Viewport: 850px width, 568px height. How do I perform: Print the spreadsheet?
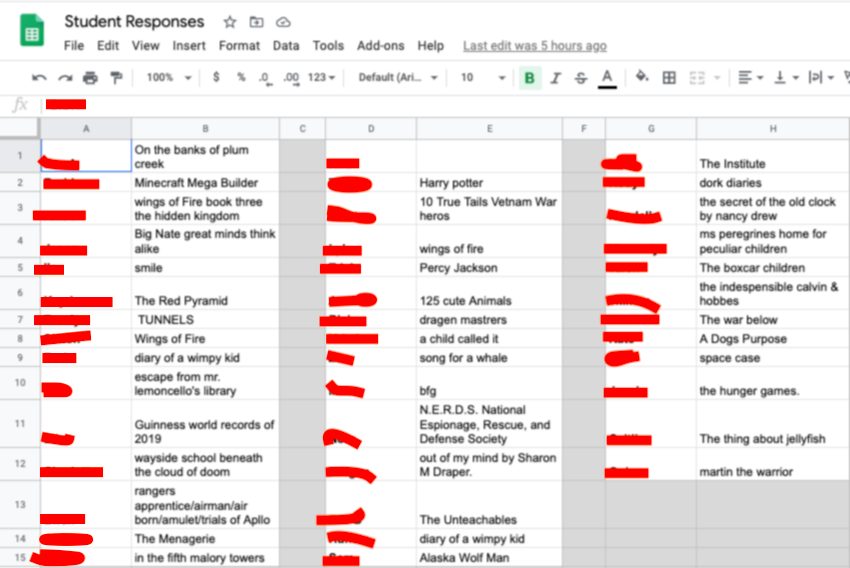(90, 78)
